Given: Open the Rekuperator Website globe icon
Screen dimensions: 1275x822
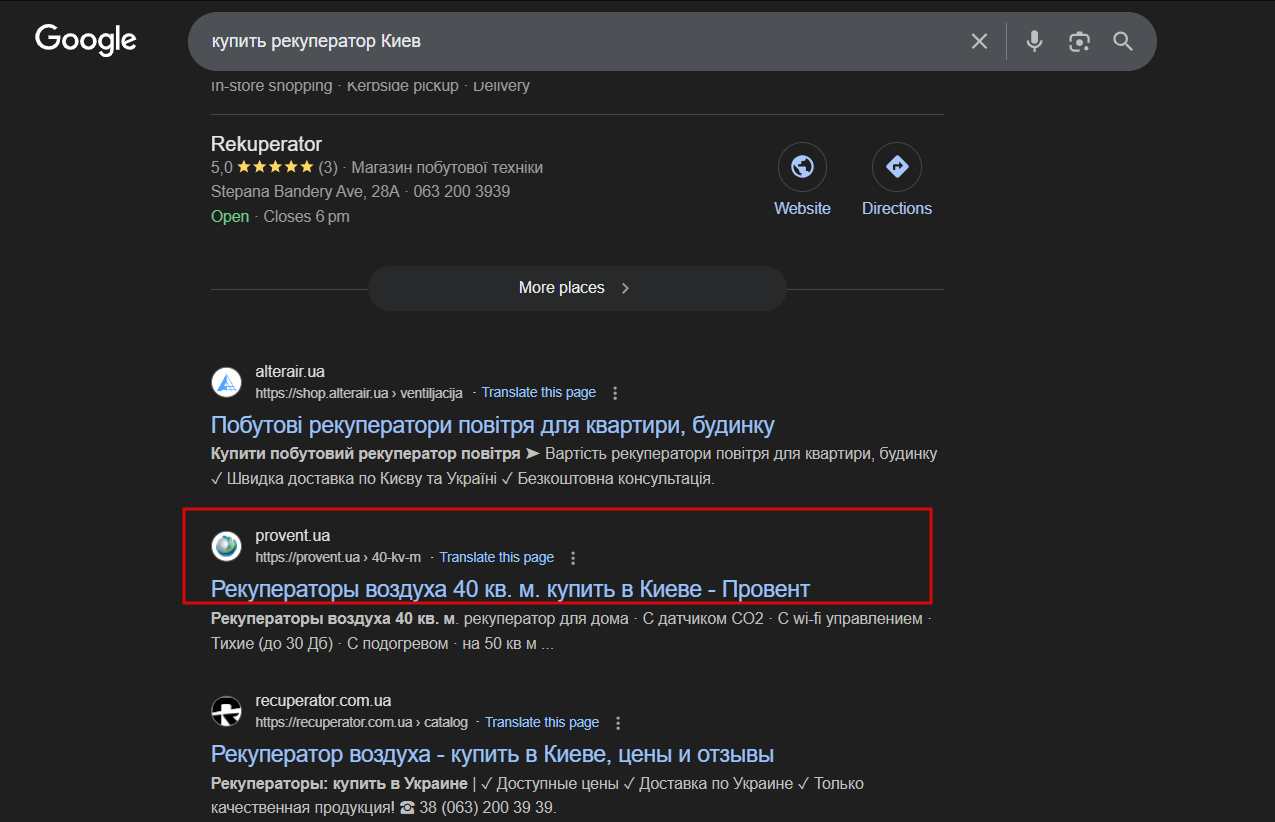Looking at the screenshot, I should [x=802, y=167].
